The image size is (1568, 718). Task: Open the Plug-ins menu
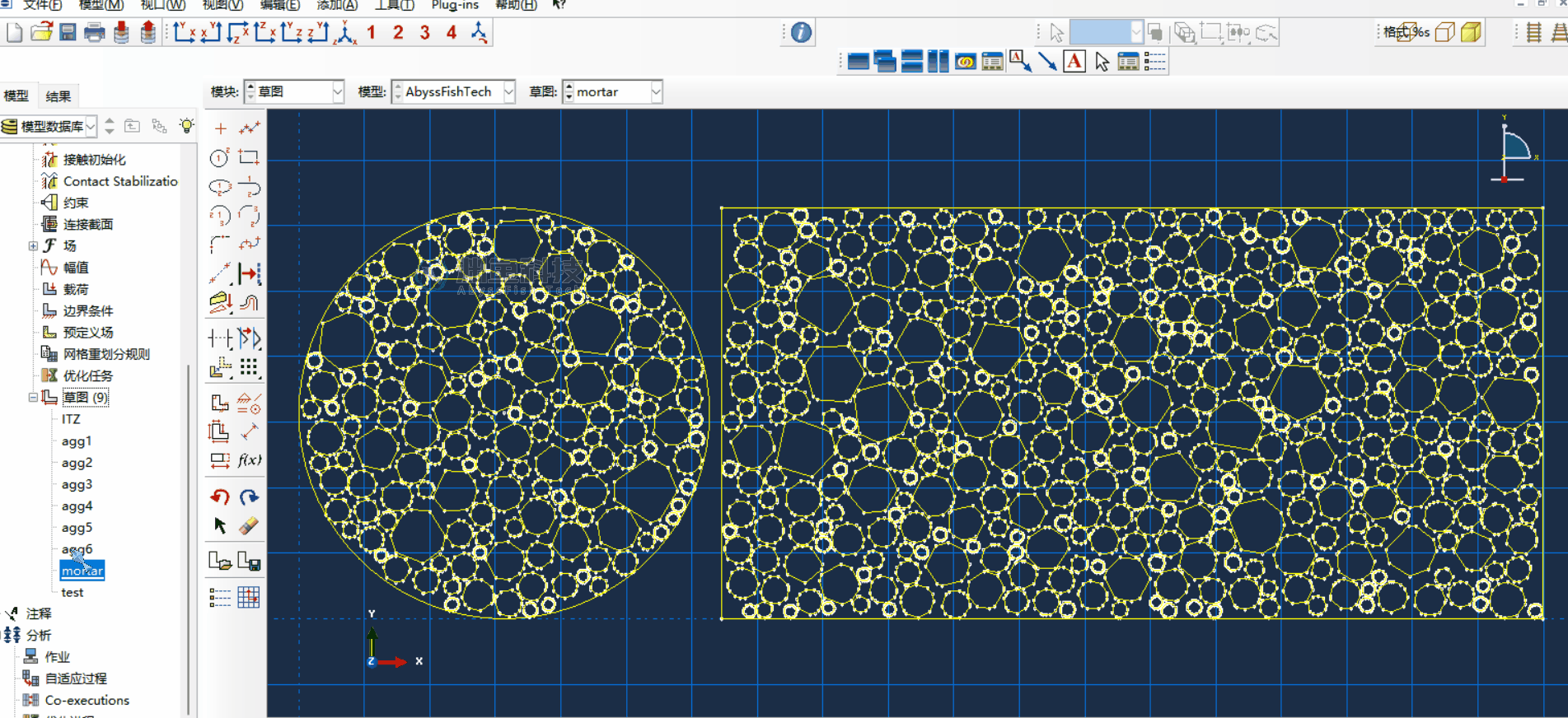point(455,5)
